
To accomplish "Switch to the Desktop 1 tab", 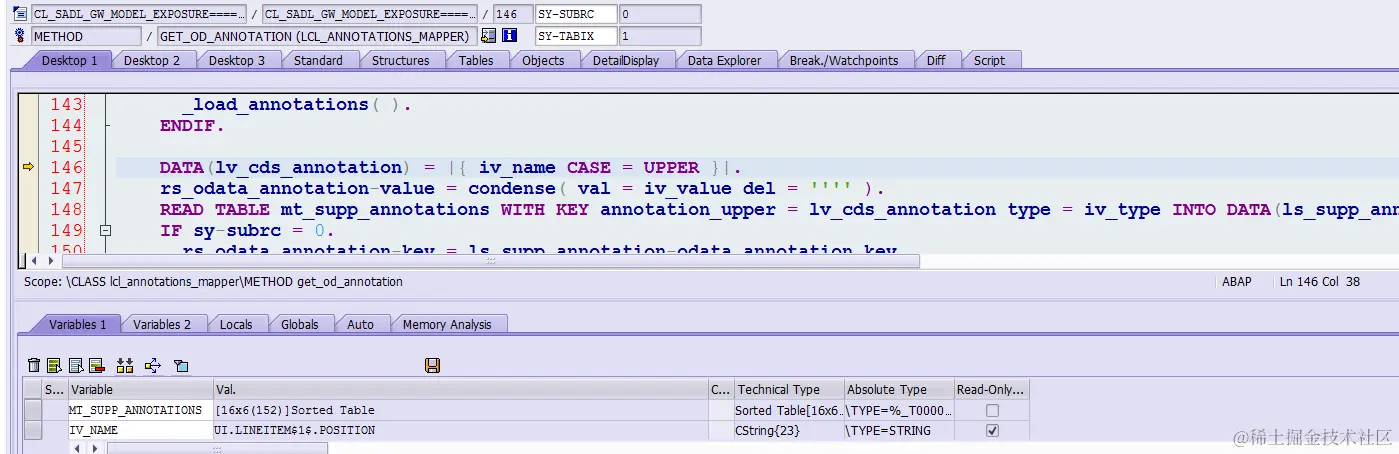I will click(x=69, y=60).
